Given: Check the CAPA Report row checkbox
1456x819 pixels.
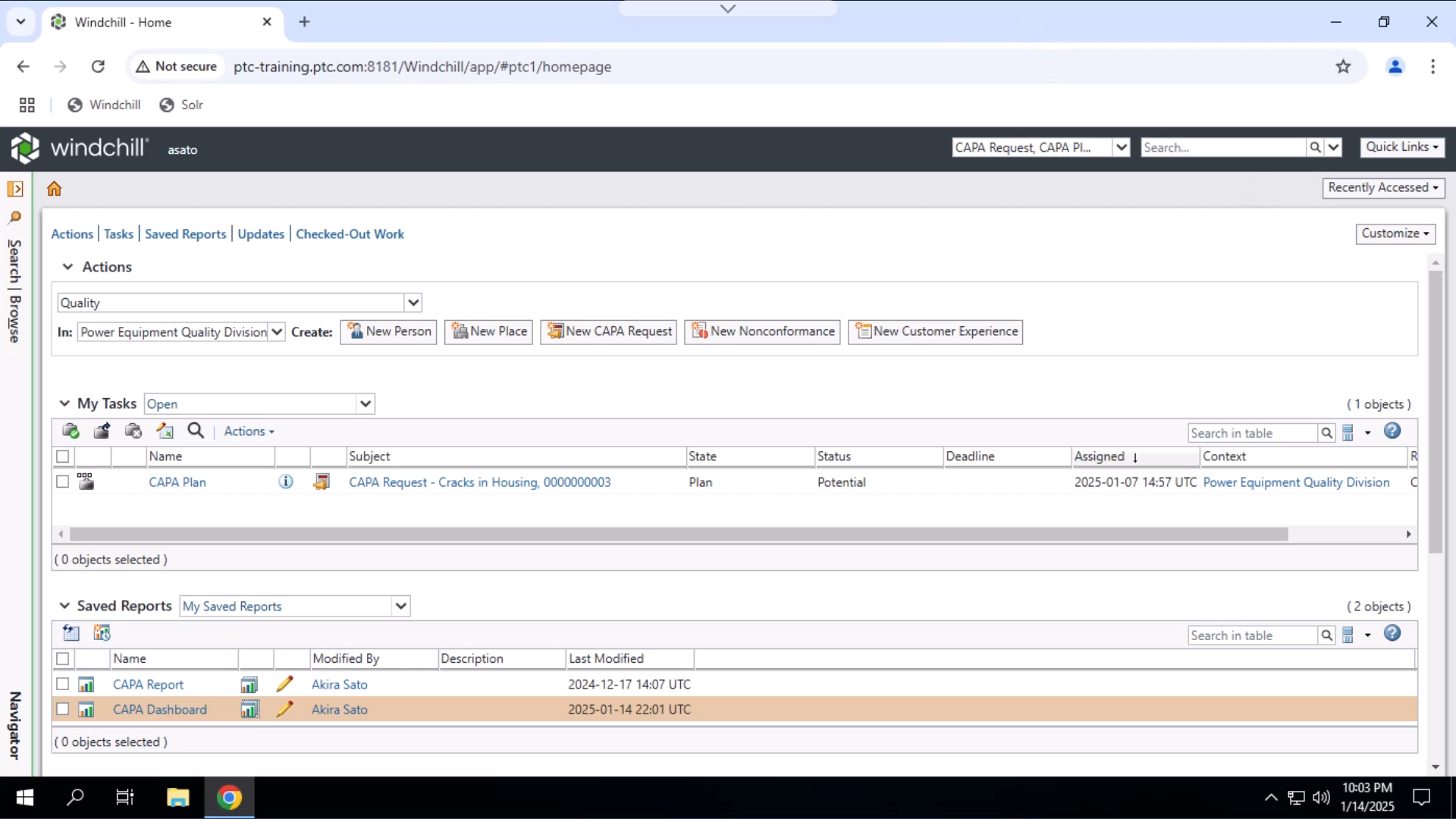Looking at the screenshot, I should point(62,684).
